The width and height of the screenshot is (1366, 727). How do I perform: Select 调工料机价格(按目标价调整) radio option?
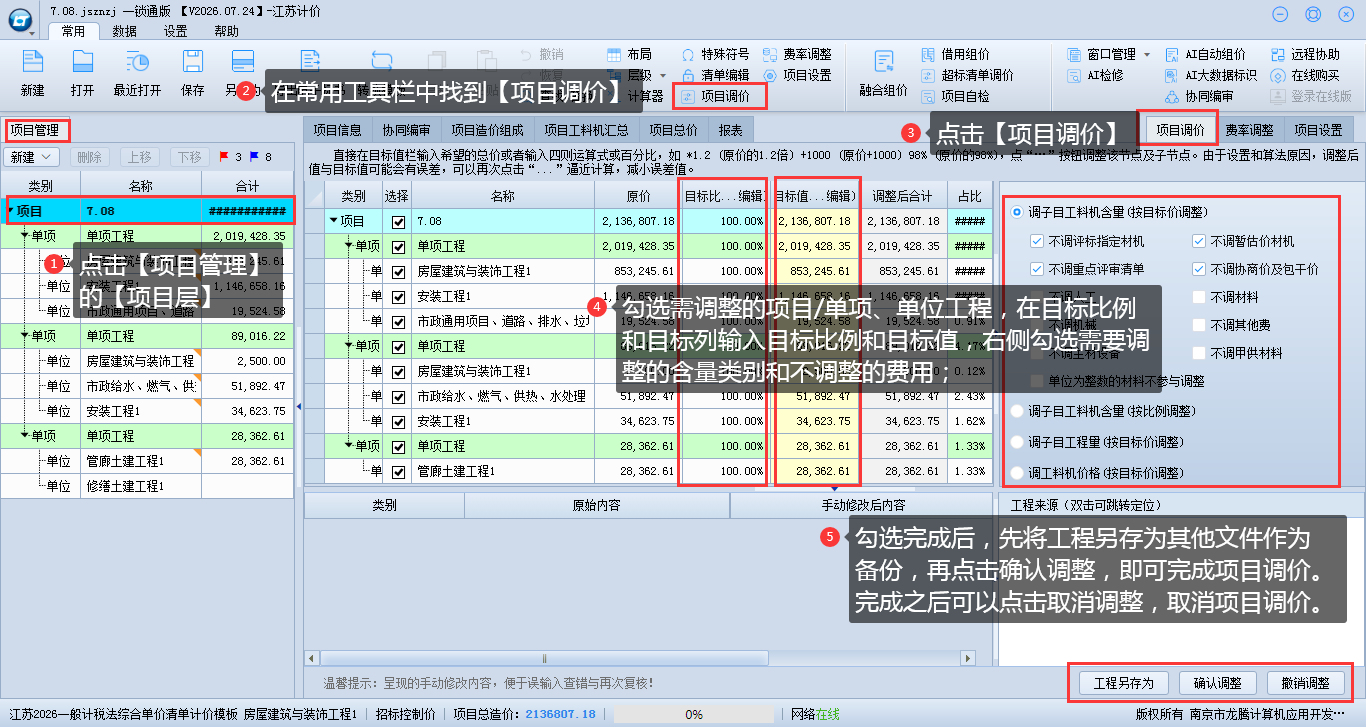[x=1018, y=473]
